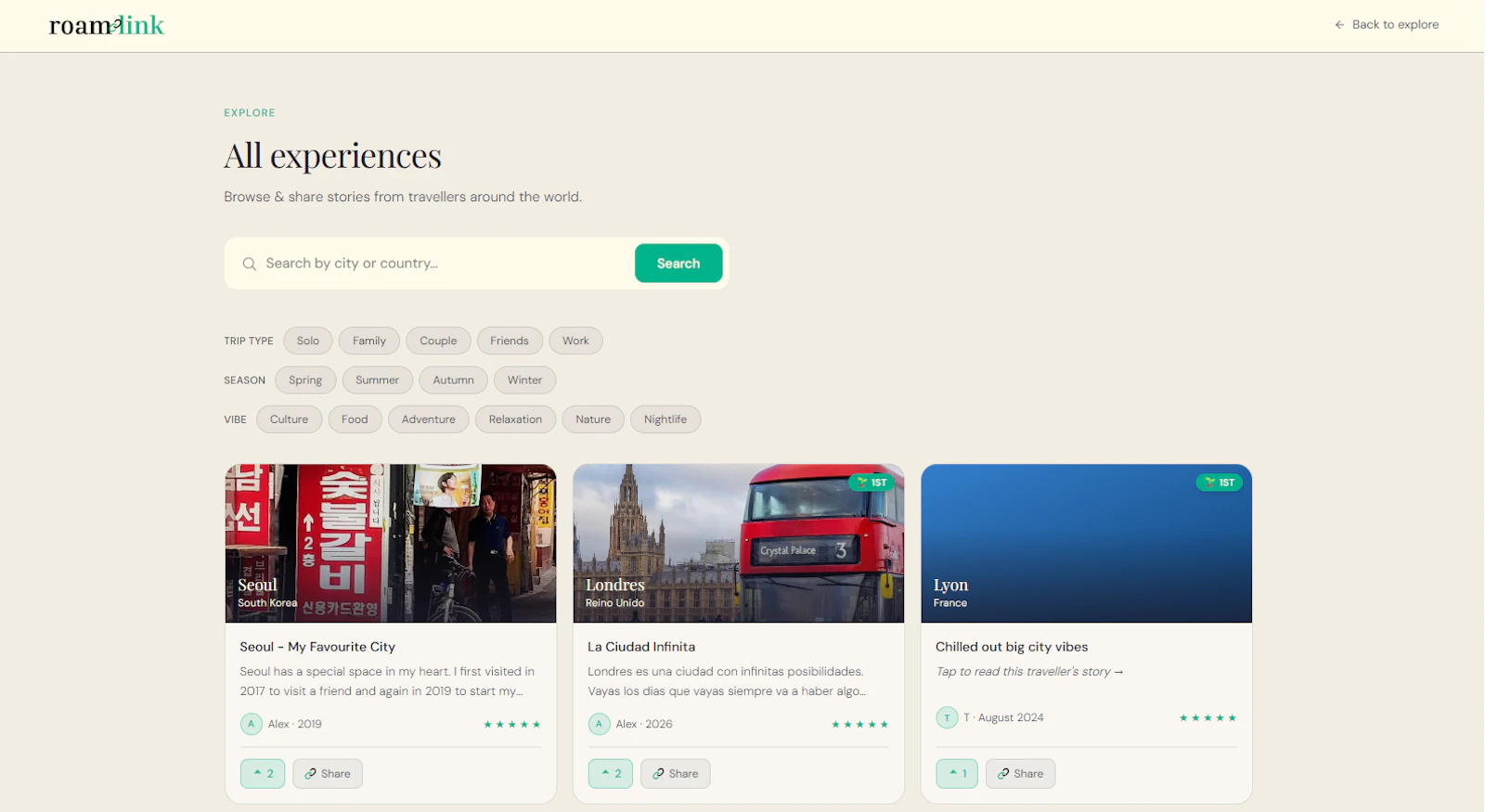This screenshot has width=1485, height=812.
Task: Click the Alex avatar on Seoul card
Action: click(x=251, y=724)
